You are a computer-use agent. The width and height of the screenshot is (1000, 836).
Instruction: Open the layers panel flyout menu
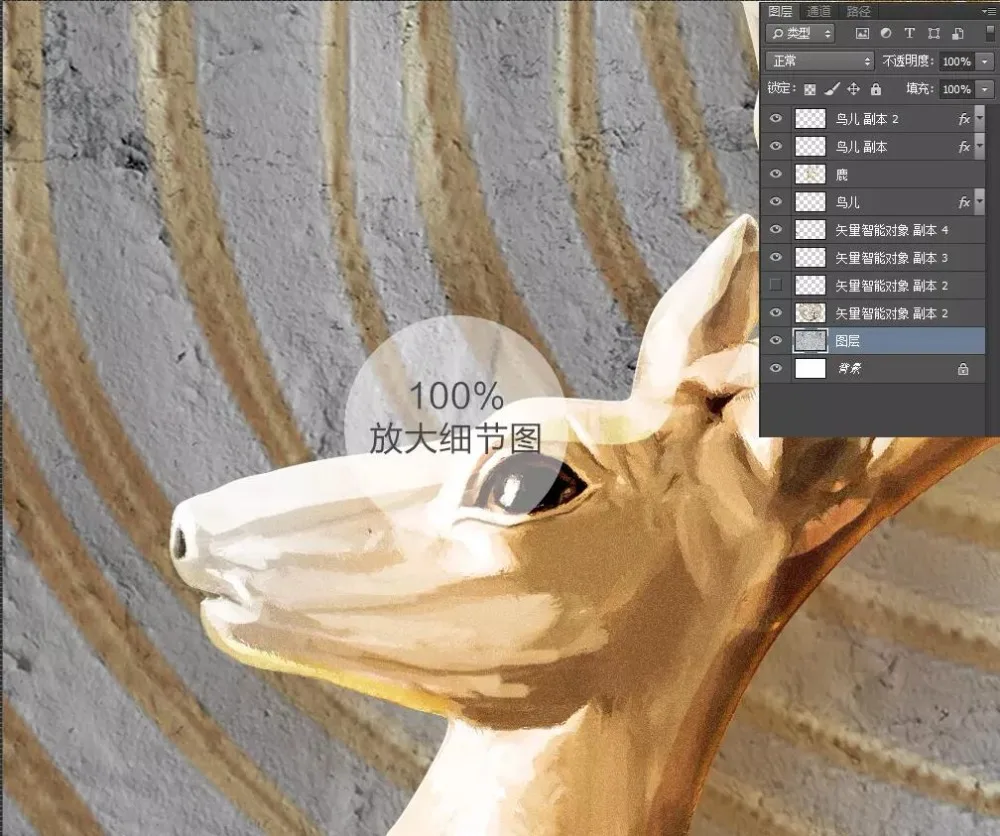click(x=989, y=11)
